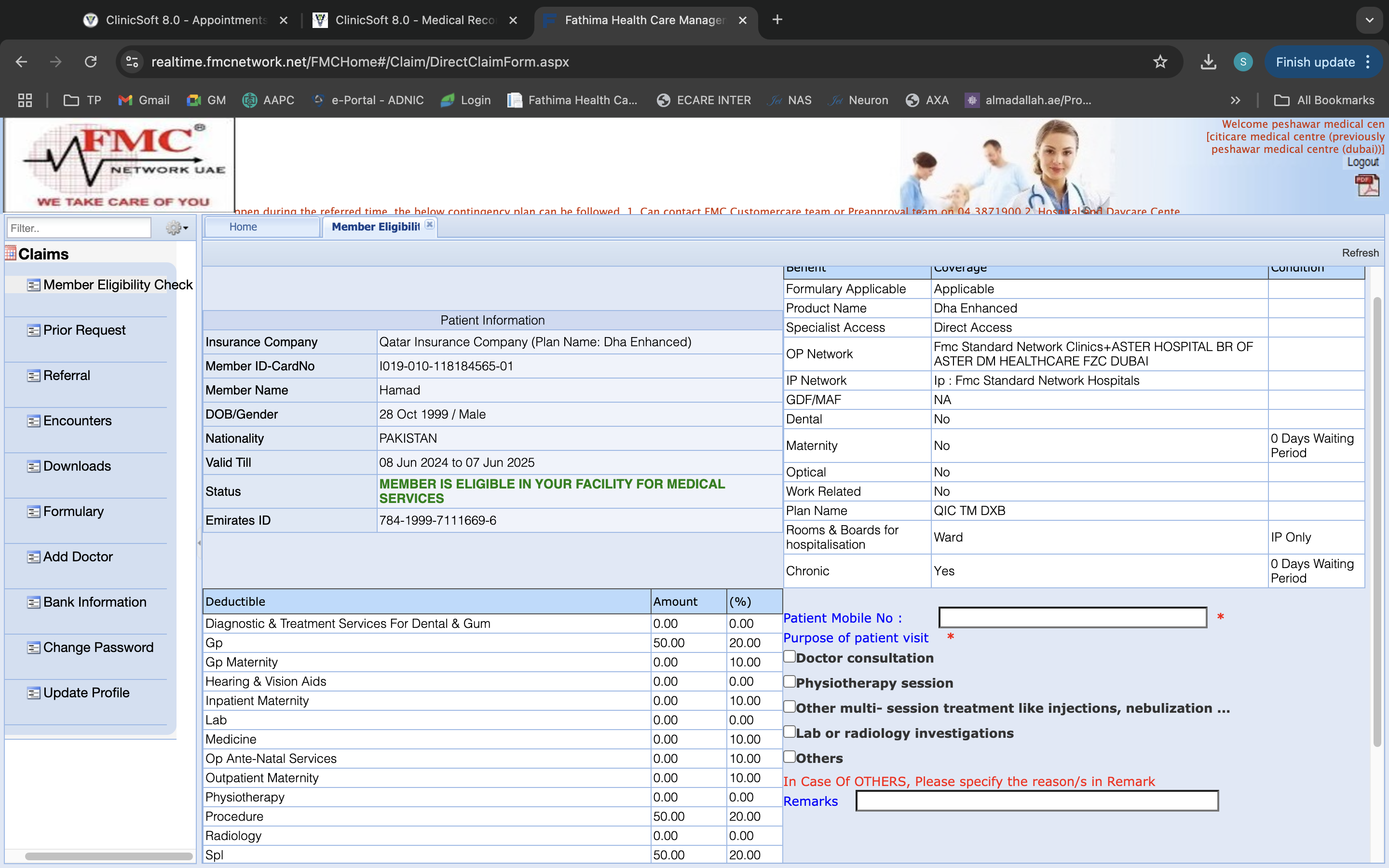
Task: Click the Prior Request sidebar icon
Action: click(x=34, y=331)
